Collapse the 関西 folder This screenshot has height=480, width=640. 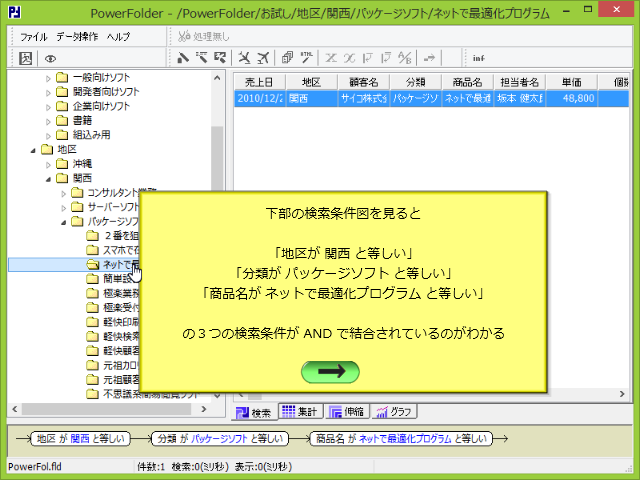click(48, 179)
